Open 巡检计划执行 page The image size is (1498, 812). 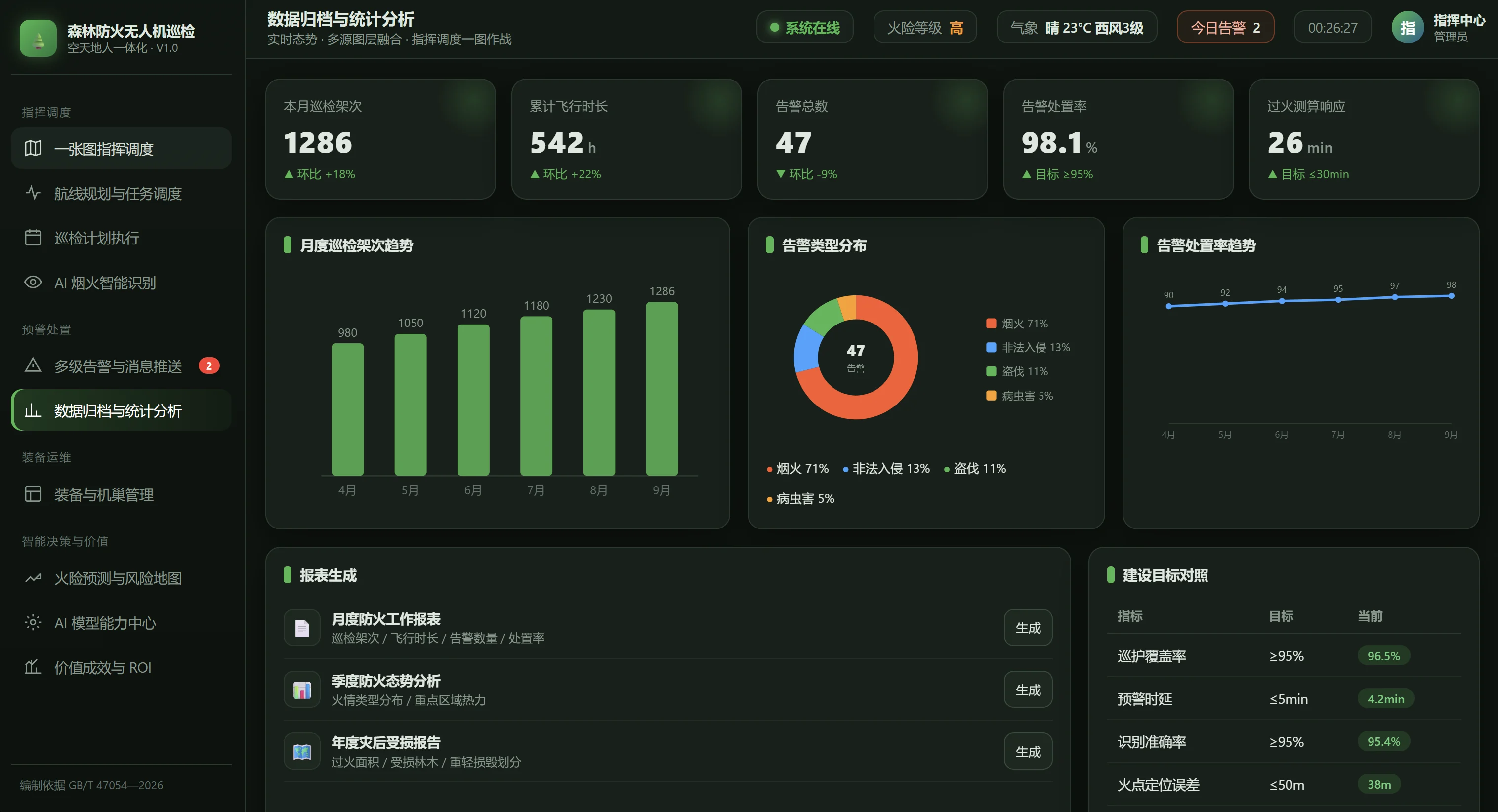point(121,238)
